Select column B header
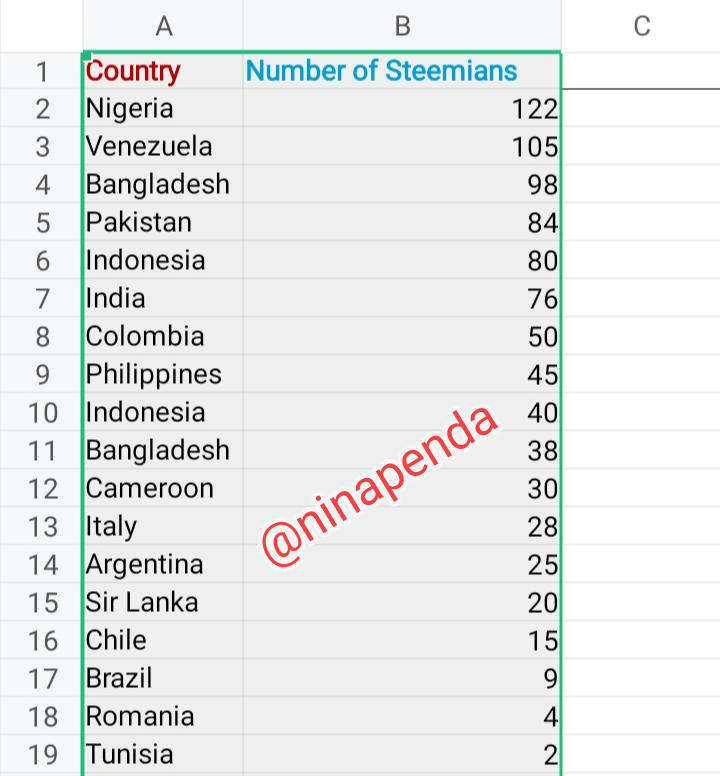720x776 pixels. (401, 26)
